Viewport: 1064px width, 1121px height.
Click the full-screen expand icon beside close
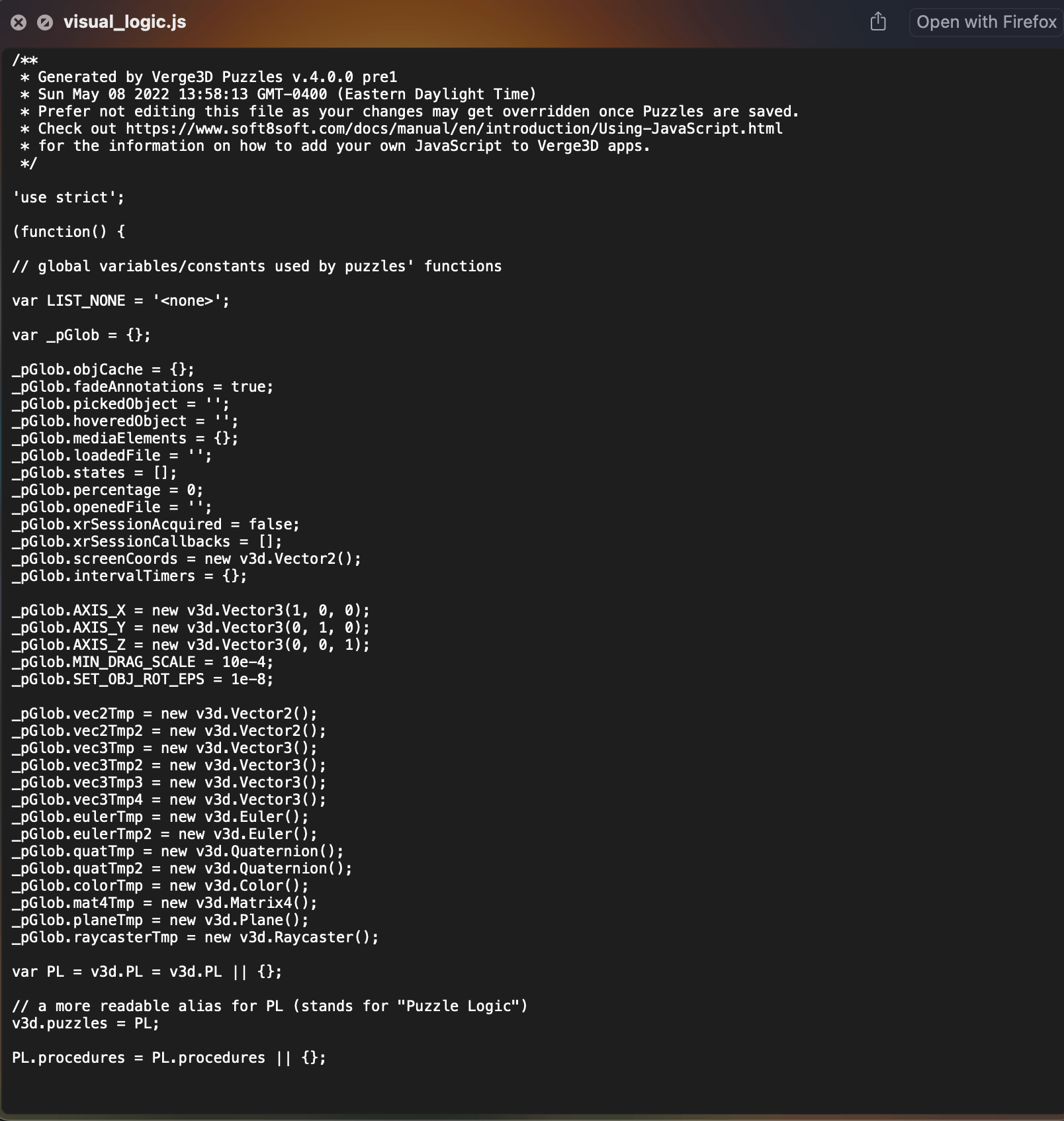point(45,22)
